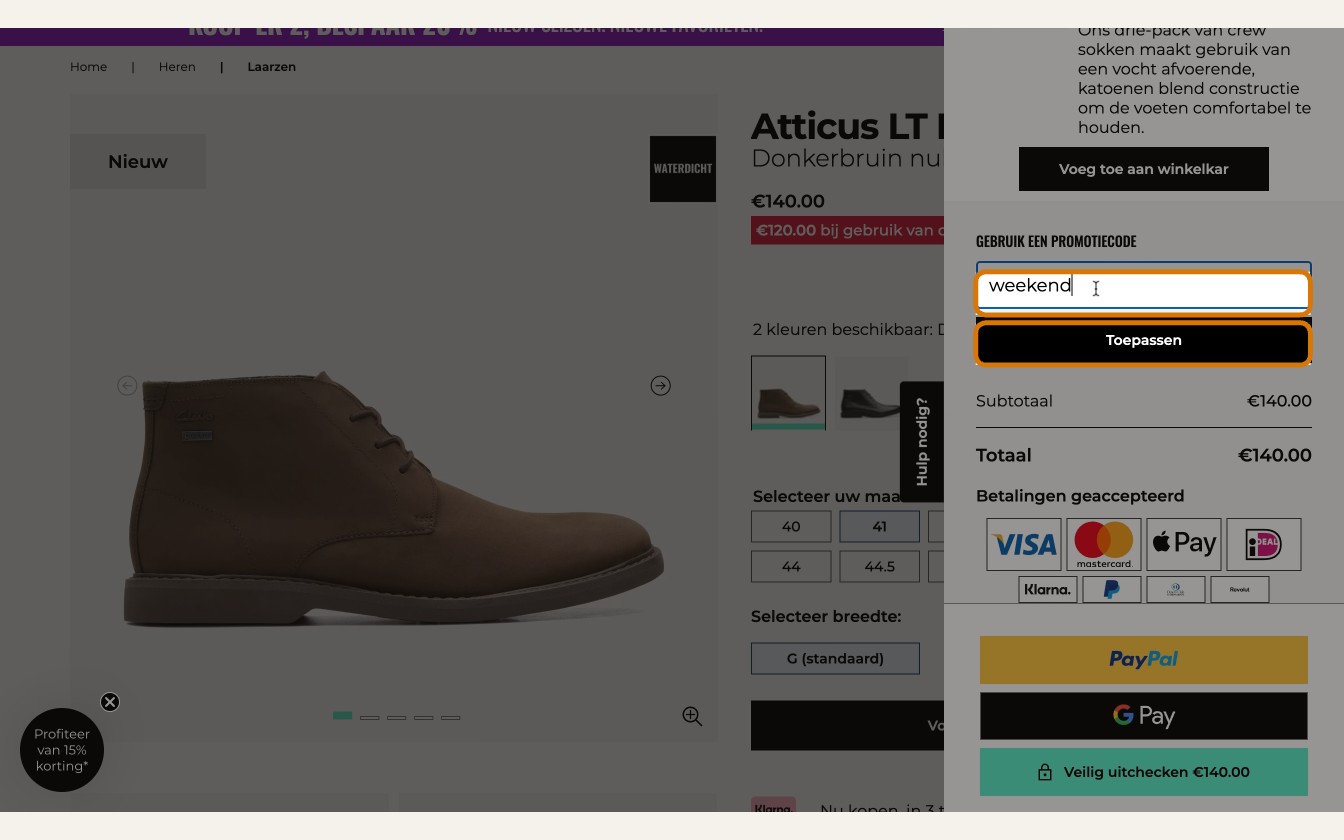This screenshot has width=1344, height=840.
Task: Pay with the Google Pay button
Action: click(1144, 716)
